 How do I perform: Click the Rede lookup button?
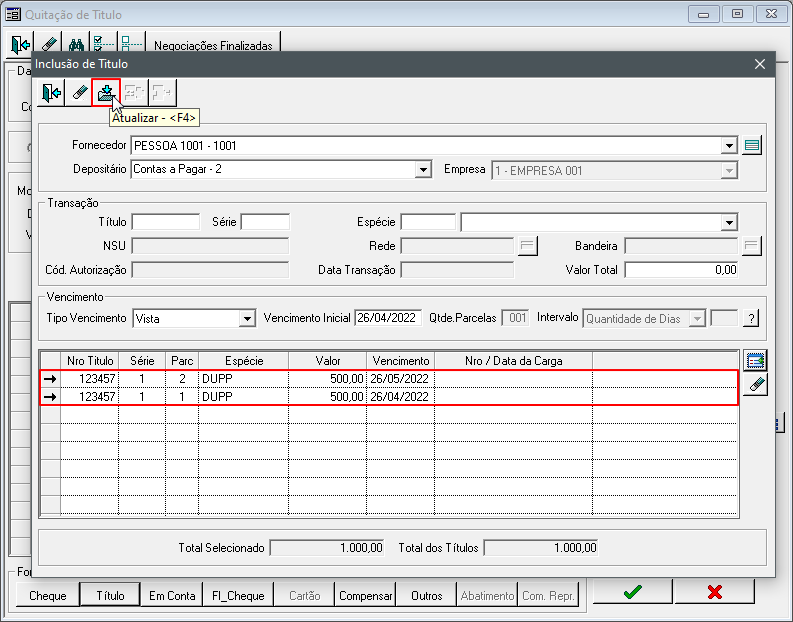527,246
